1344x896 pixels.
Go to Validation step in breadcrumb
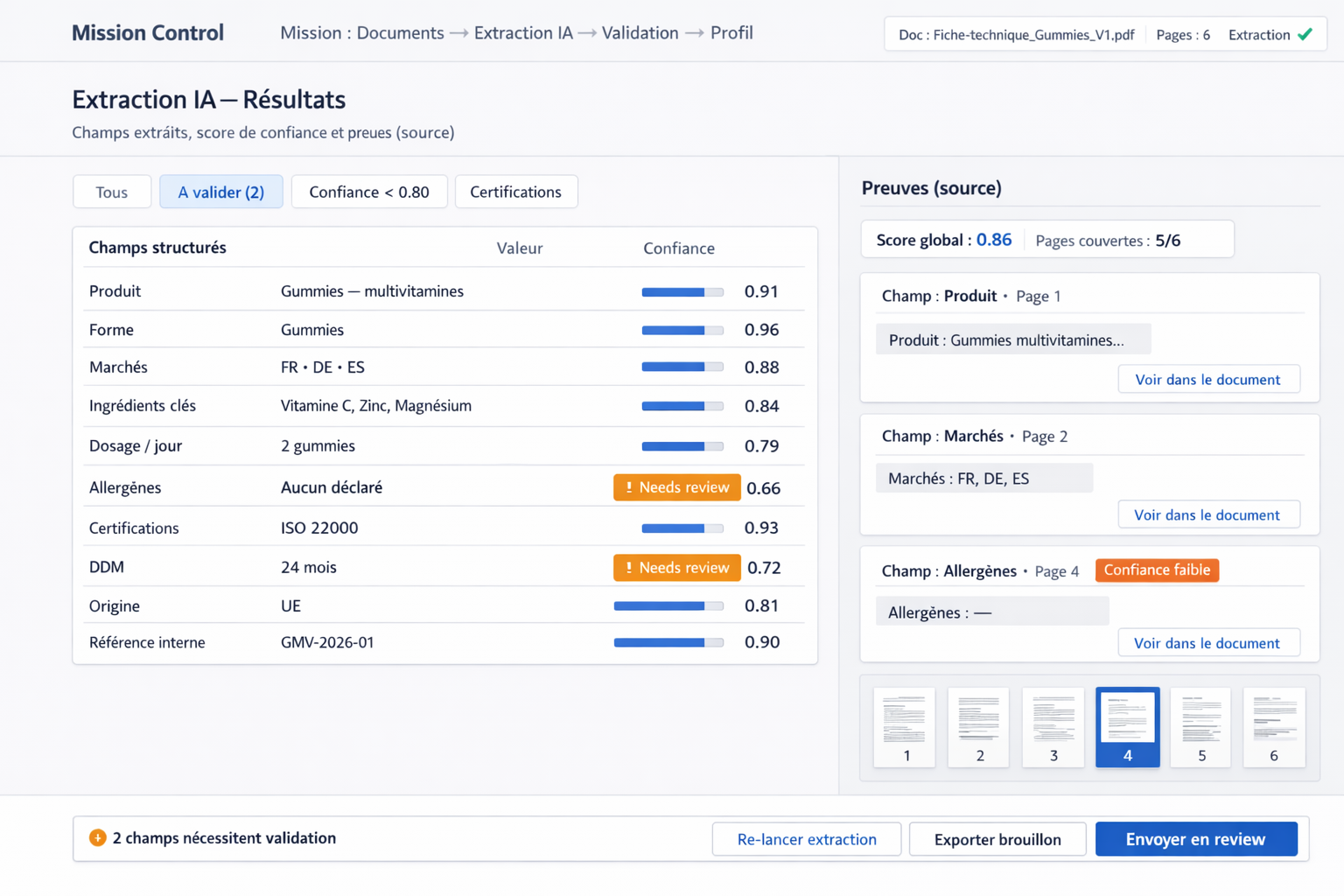pyautogui.click(x=640, y=33)
